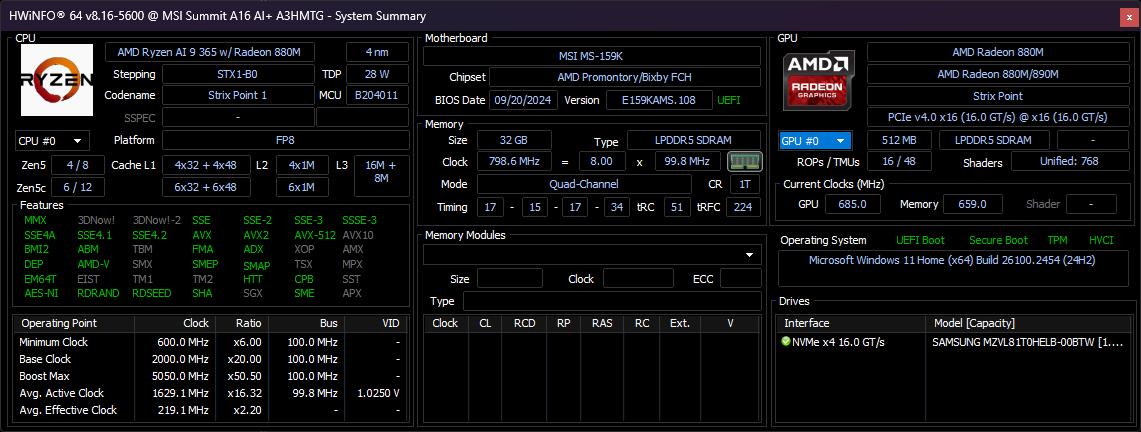Click the green NVMe drive status icon
1141x432 pixels.
[786, 342]
